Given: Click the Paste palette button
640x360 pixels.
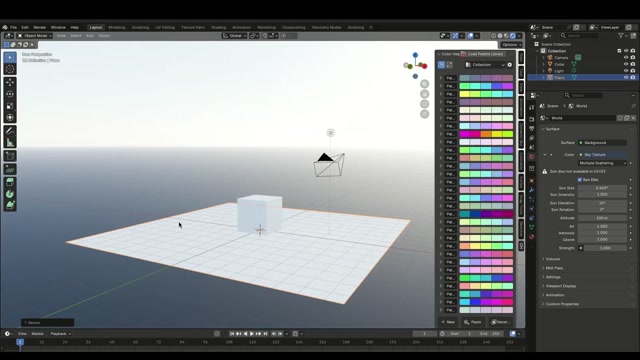Looking at the screenshot, I should tap(473, 322).
